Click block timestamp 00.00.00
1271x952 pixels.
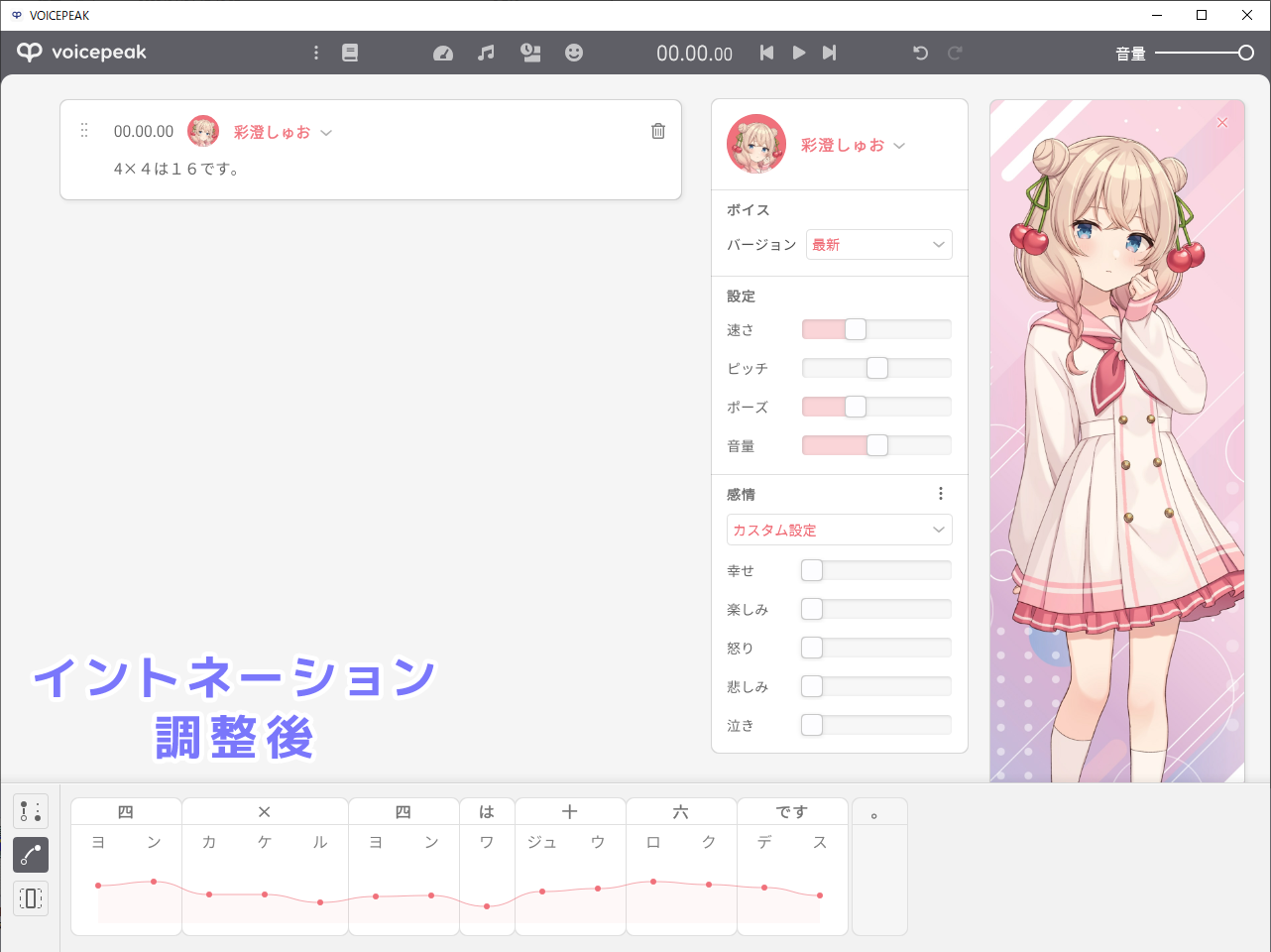[x=144, y=131]
